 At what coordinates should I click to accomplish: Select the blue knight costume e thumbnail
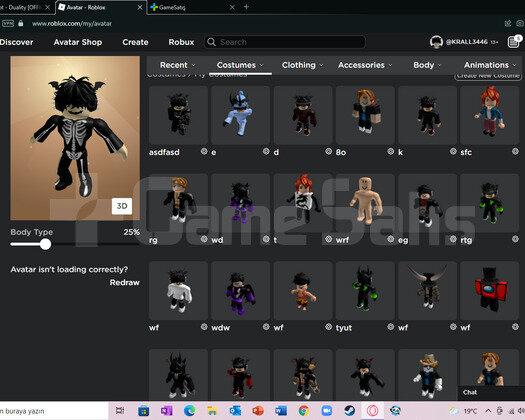(x=240, y=115)
